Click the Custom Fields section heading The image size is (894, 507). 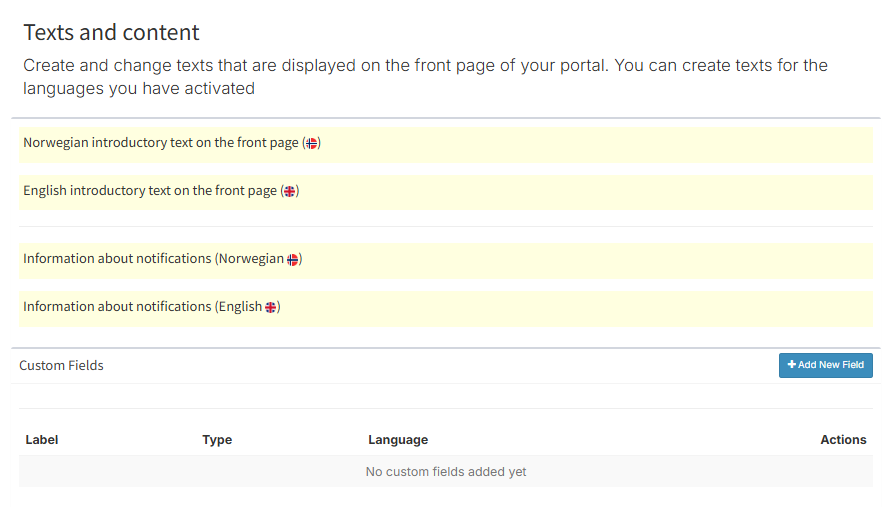pos(62,366)
